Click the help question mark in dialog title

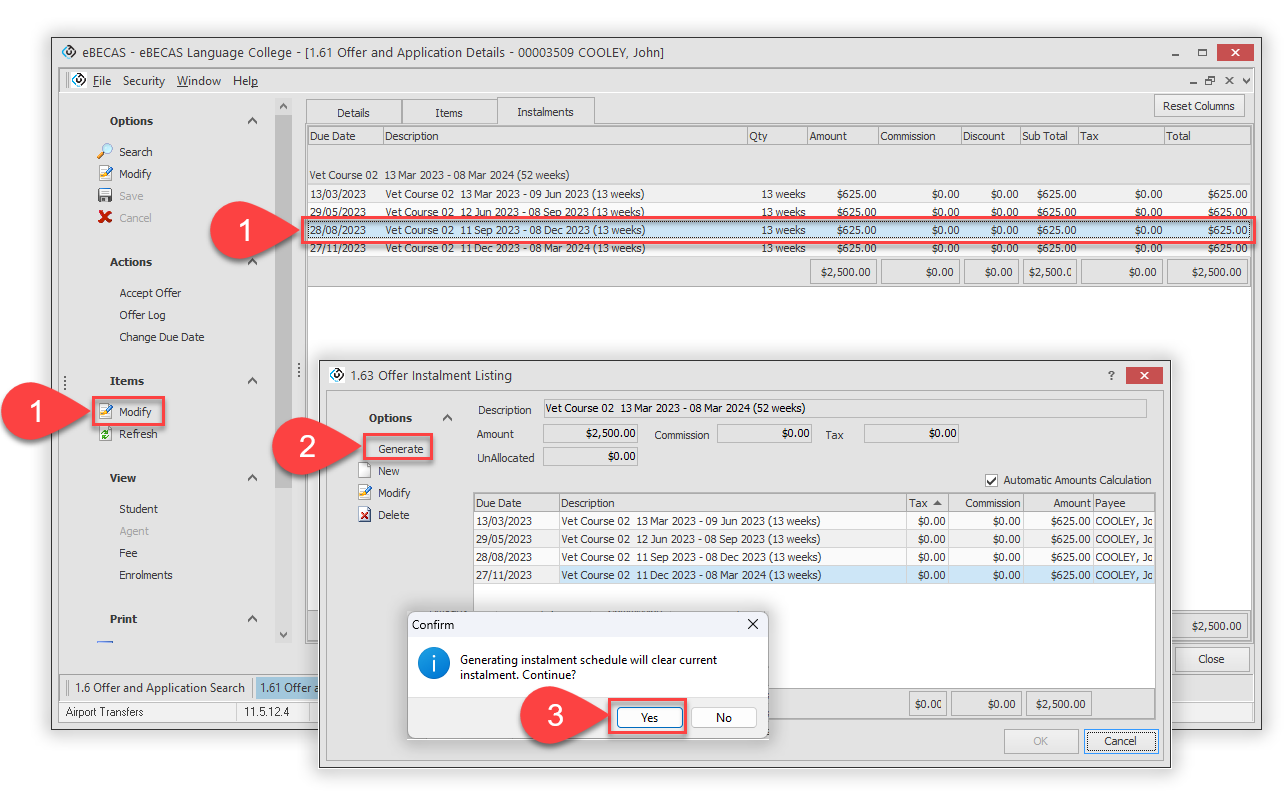click(x=1111, y=376)
